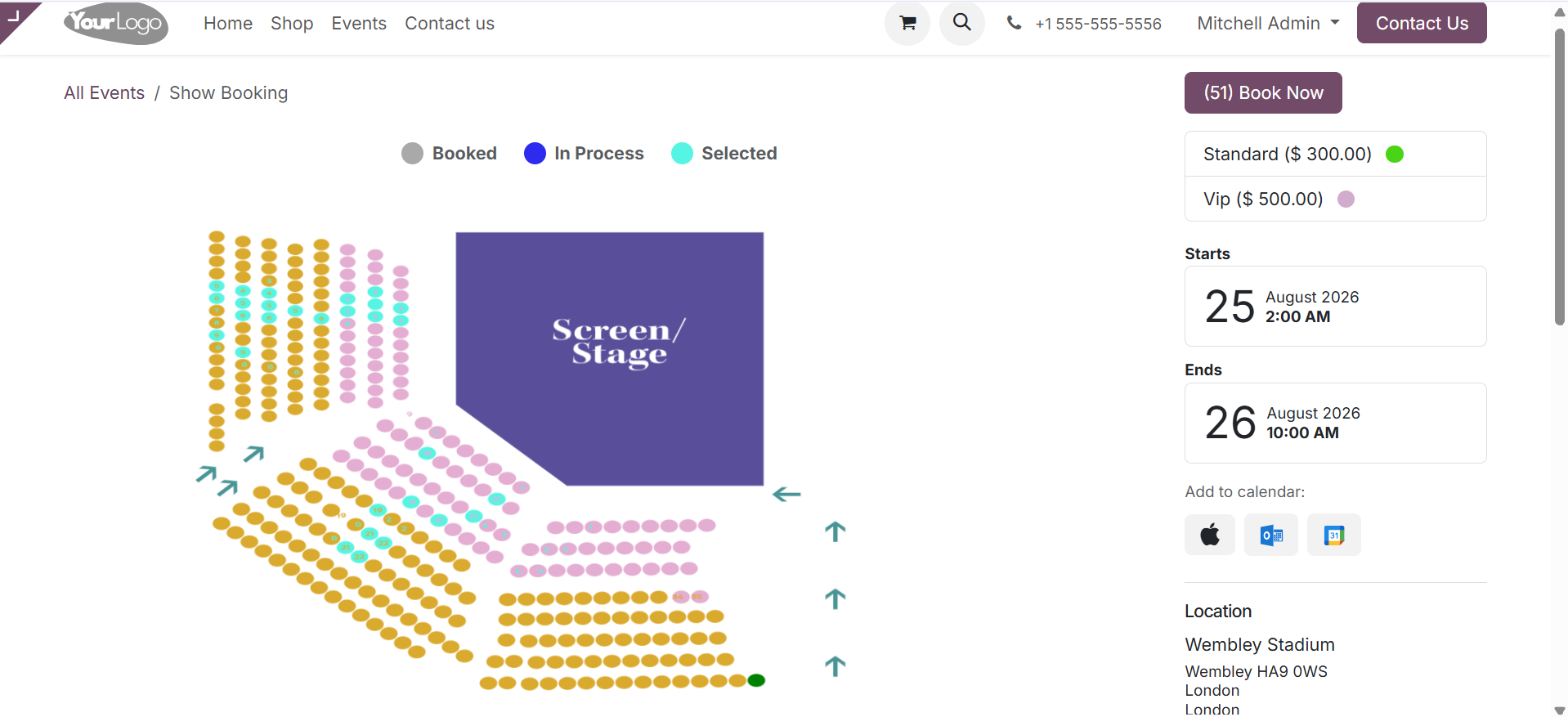Screen dimensions: 1568x717
Task: Click the purple Contact Us button
Action: [1422, 23]
